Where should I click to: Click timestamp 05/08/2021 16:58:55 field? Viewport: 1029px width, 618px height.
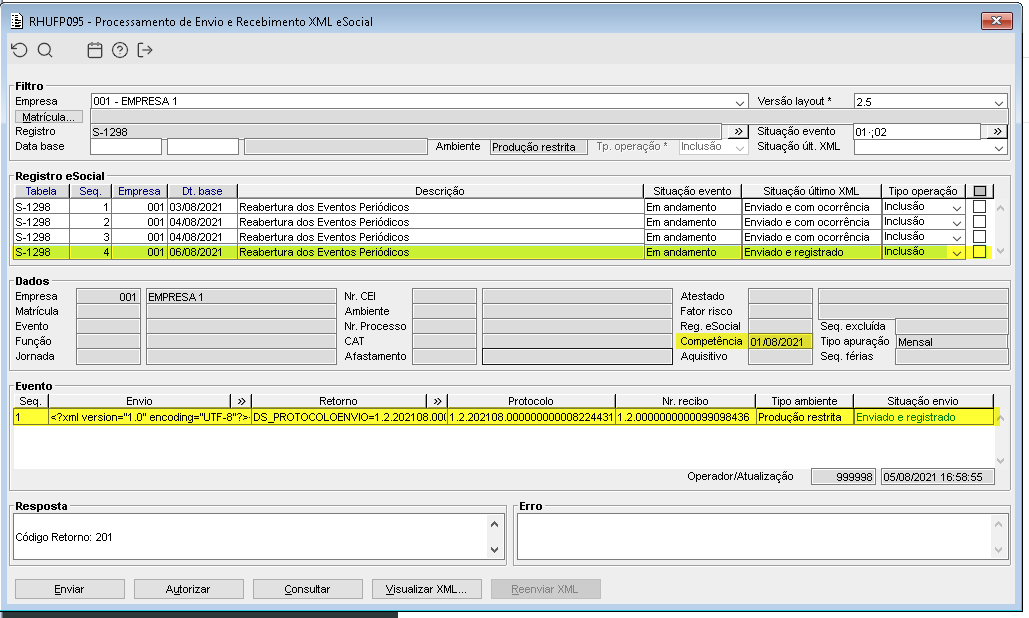click(x=937, y=477)
